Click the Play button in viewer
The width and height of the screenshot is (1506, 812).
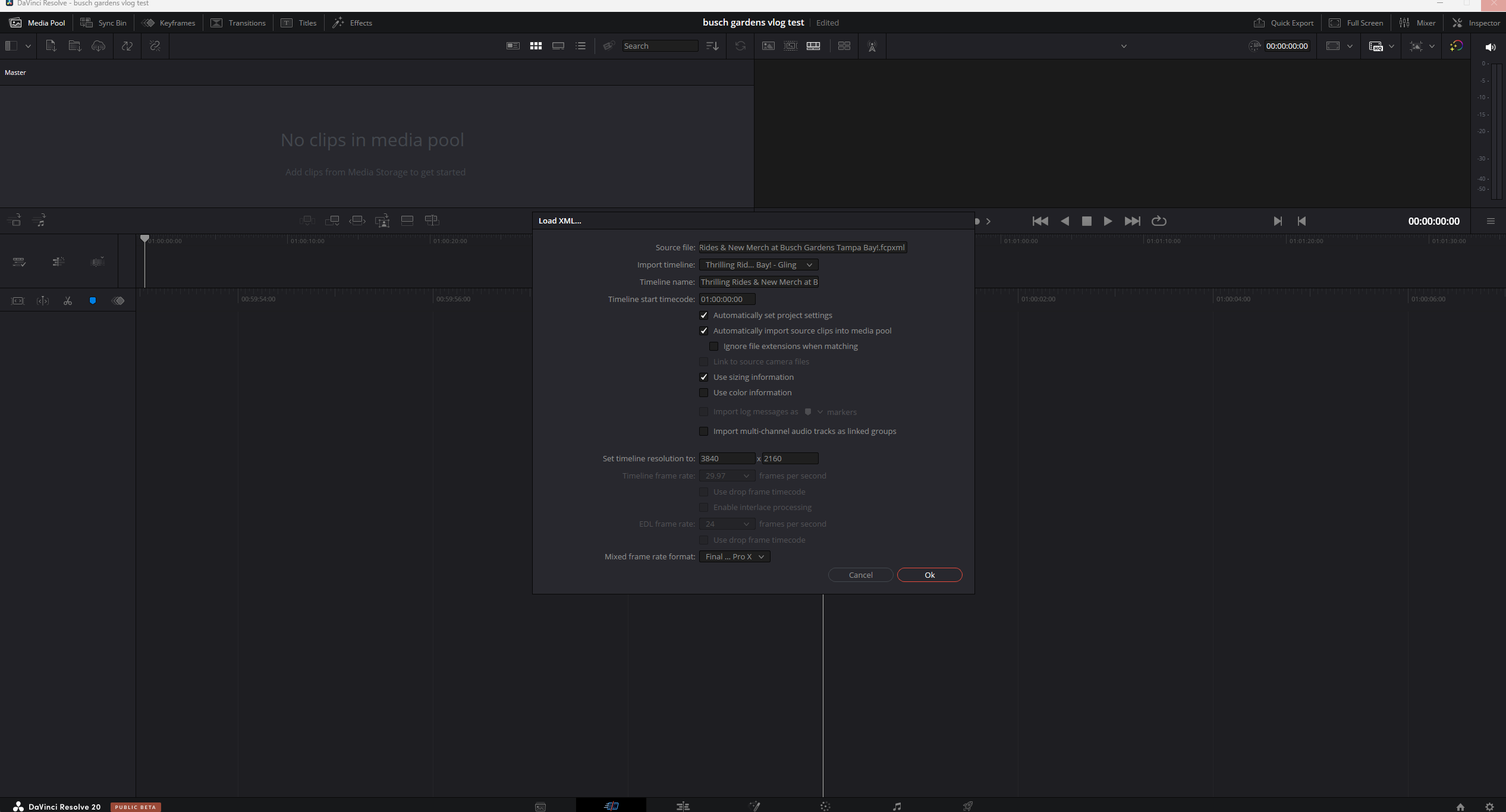pos(1108,221)
